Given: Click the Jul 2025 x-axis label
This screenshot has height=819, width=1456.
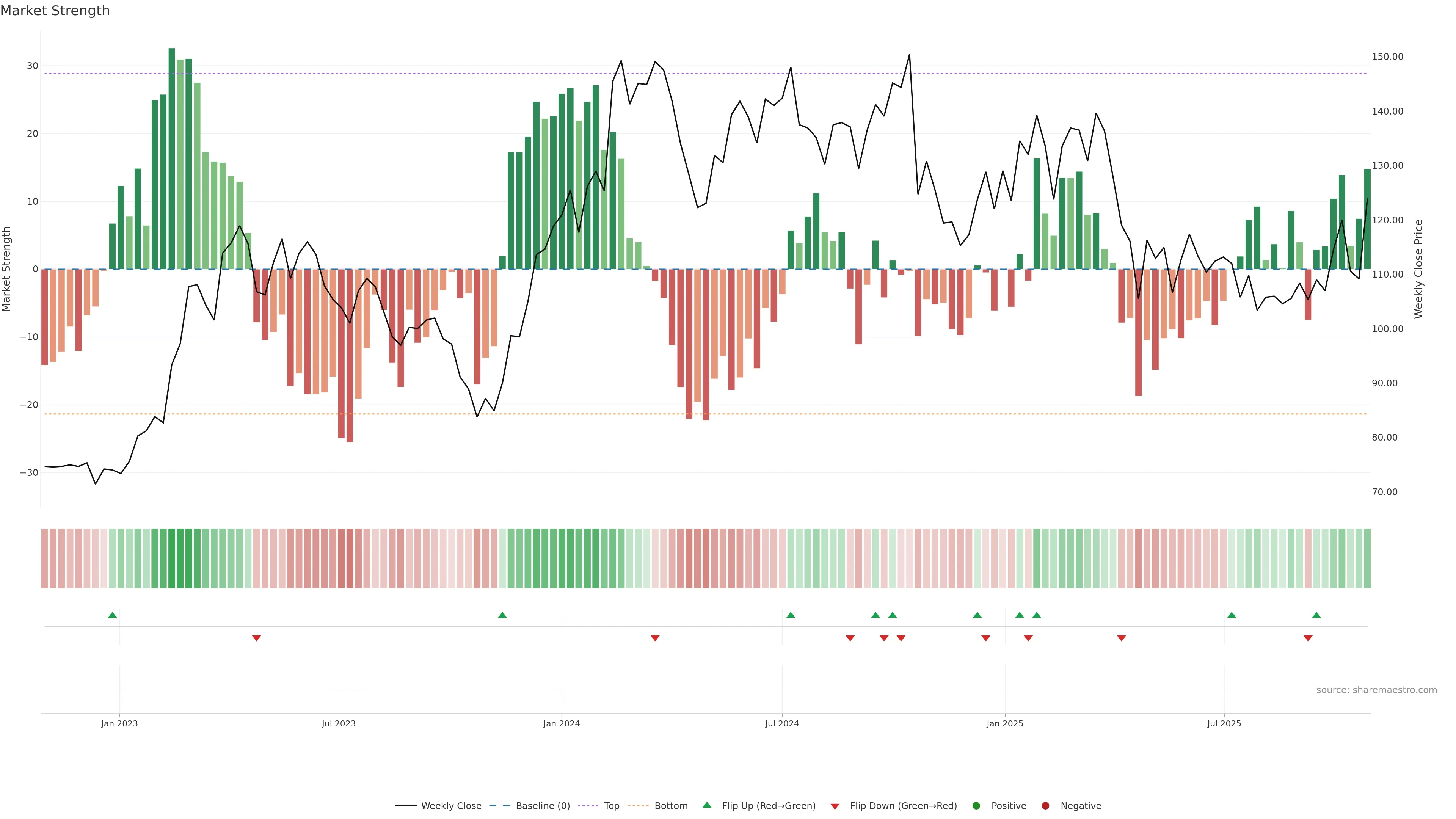Looking at the screenshot, I should tap(1224, 723).
